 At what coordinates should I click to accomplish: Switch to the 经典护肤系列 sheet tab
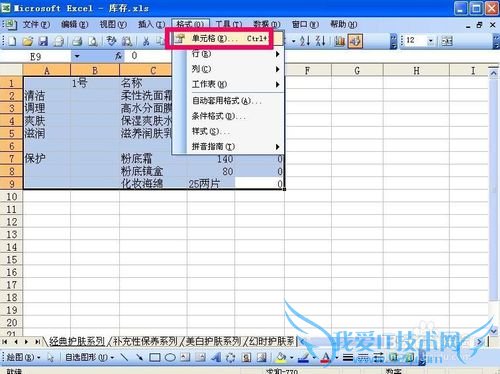click(77, 341)
